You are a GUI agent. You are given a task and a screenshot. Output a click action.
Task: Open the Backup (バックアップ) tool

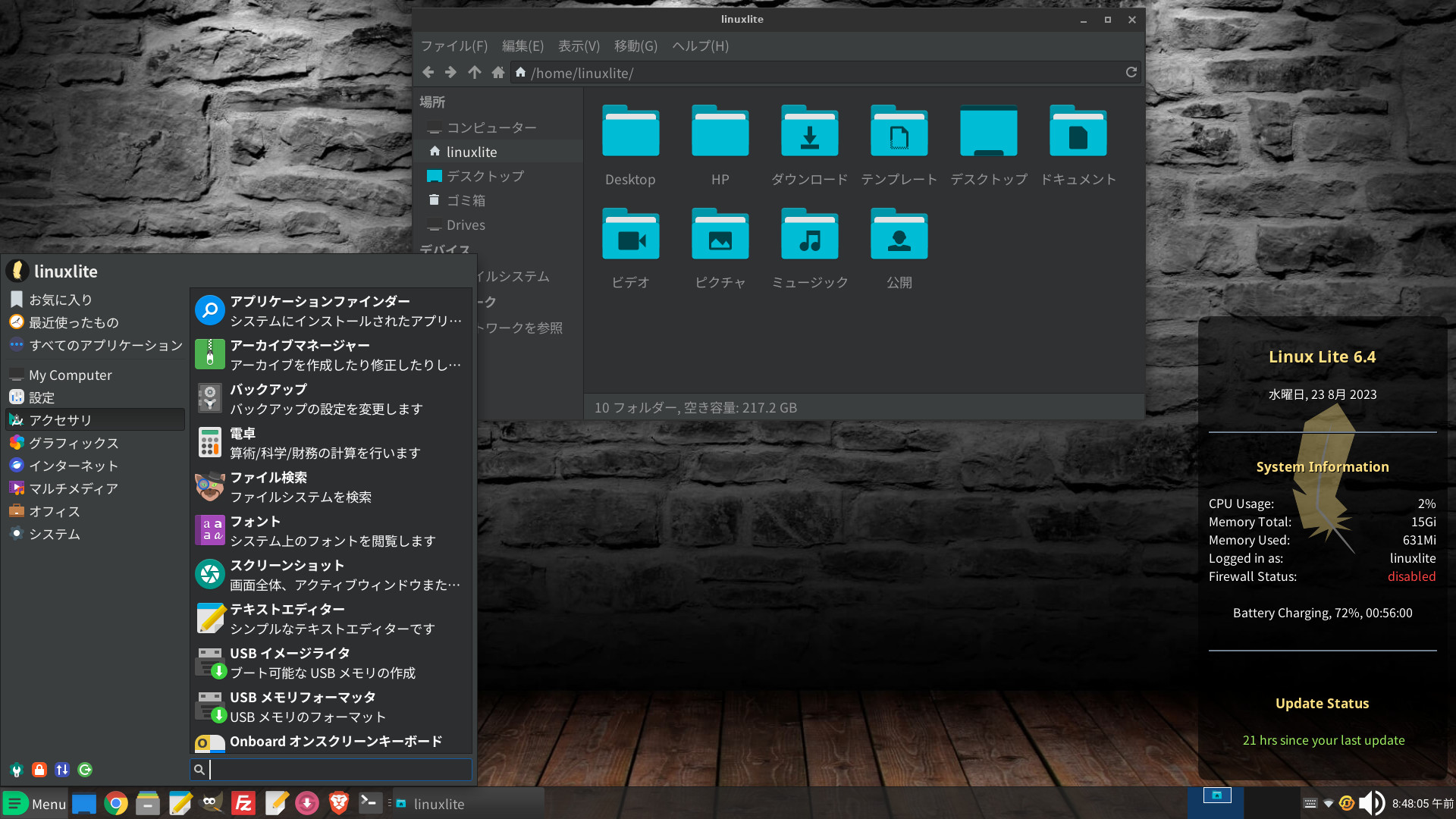(x=331, y=399)
